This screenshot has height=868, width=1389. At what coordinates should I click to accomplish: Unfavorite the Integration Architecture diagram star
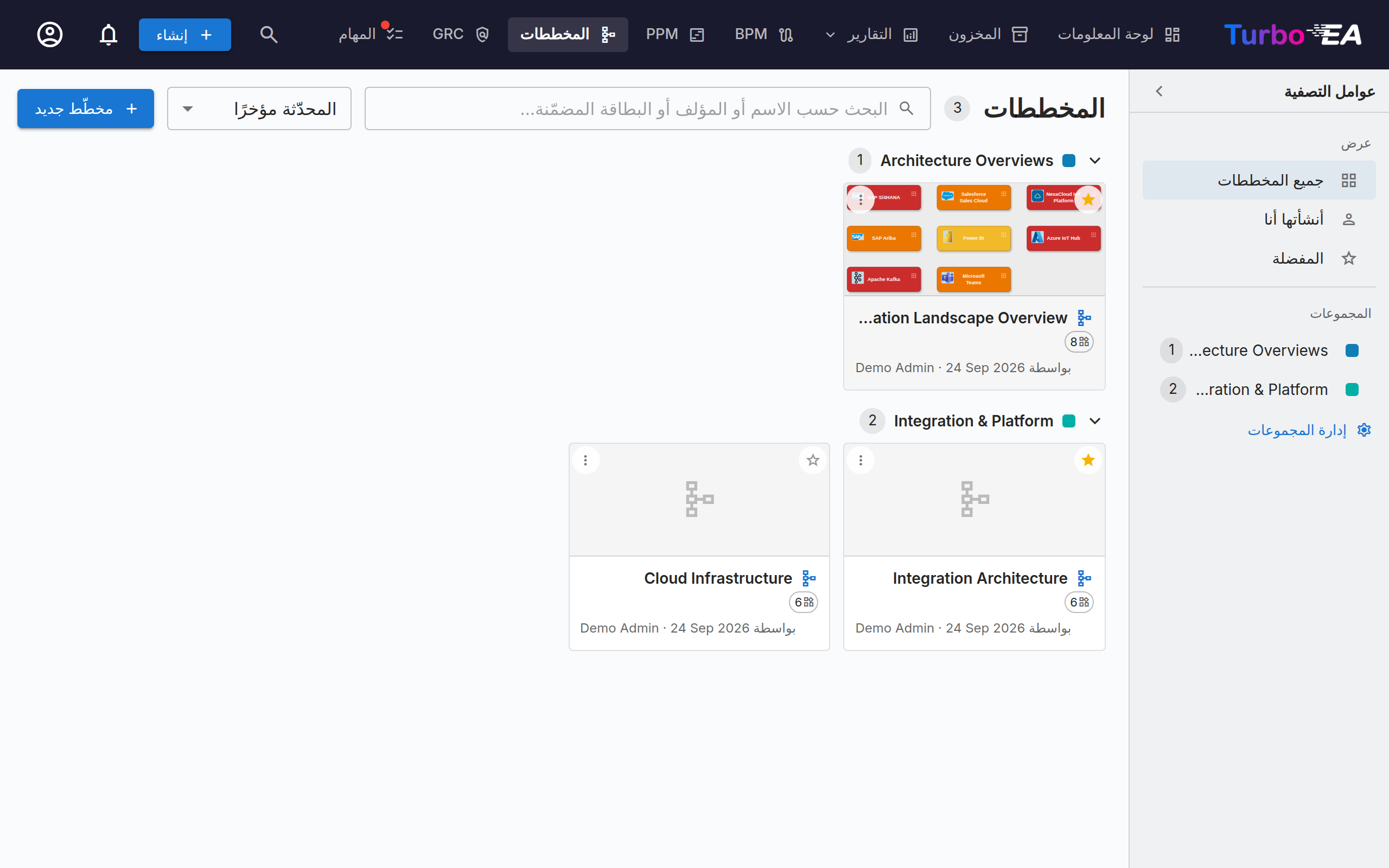point(1088,460)
